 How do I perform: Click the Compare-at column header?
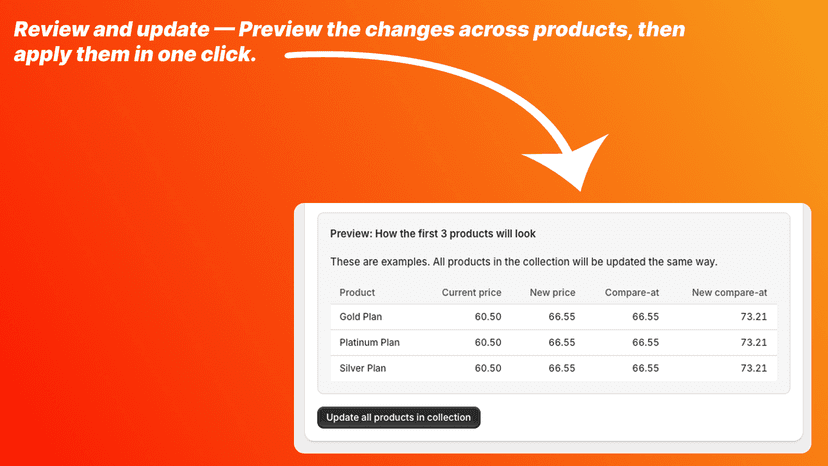[x=632, y=293]
